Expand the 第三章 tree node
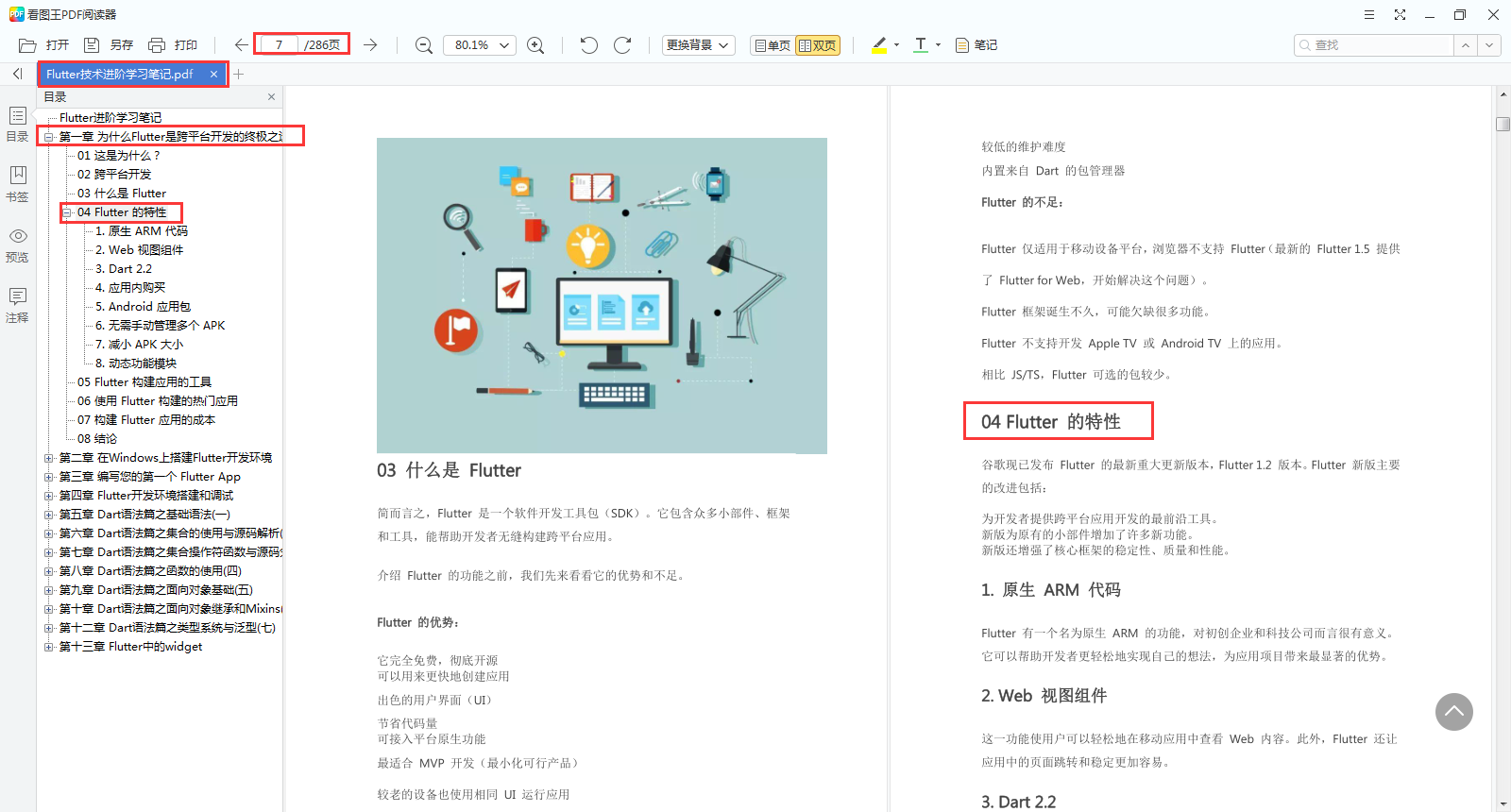This screenshot has width=1511, height=812. [48, 477]
